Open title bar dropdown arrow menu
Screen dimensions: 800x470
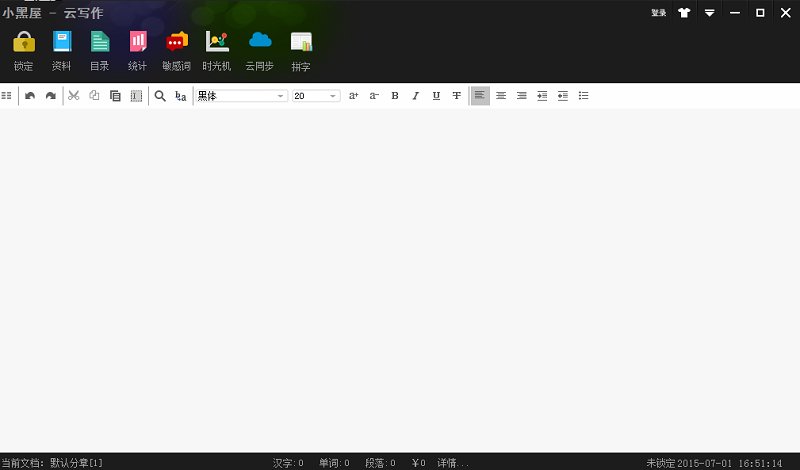[709, 13]
